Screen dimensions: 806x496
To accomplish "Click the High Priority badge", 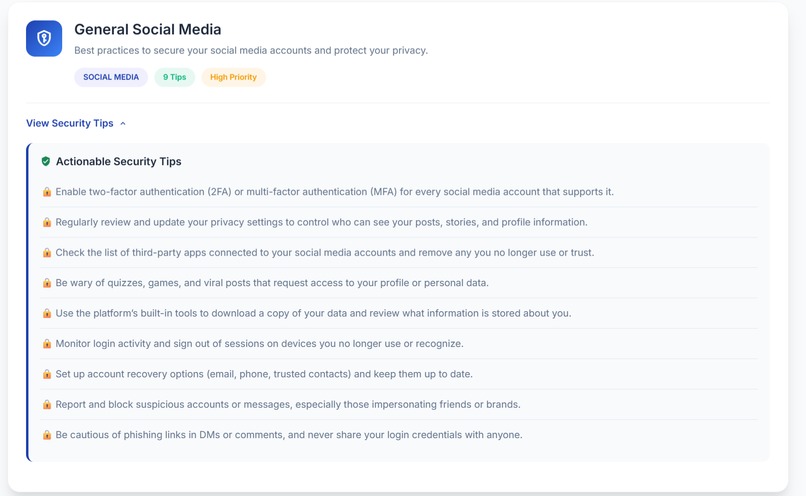I will pyautogui.click(x=233, y=77).
